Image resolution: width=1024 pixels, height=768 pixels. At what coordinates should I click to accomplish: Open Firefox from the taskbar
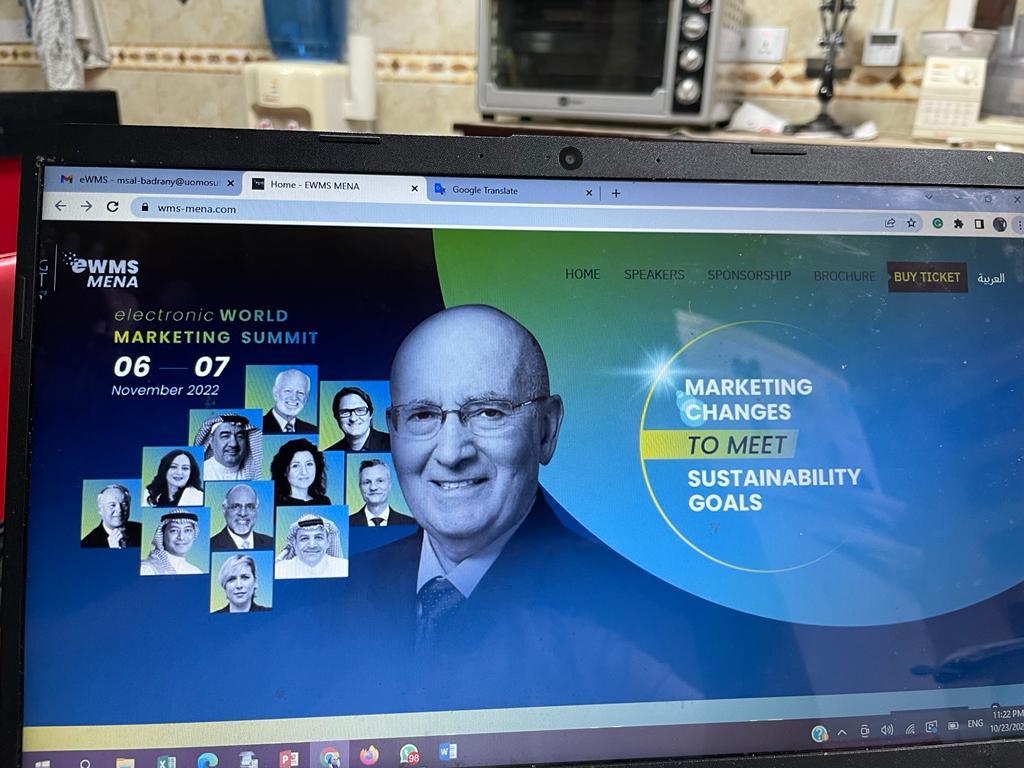369,755
